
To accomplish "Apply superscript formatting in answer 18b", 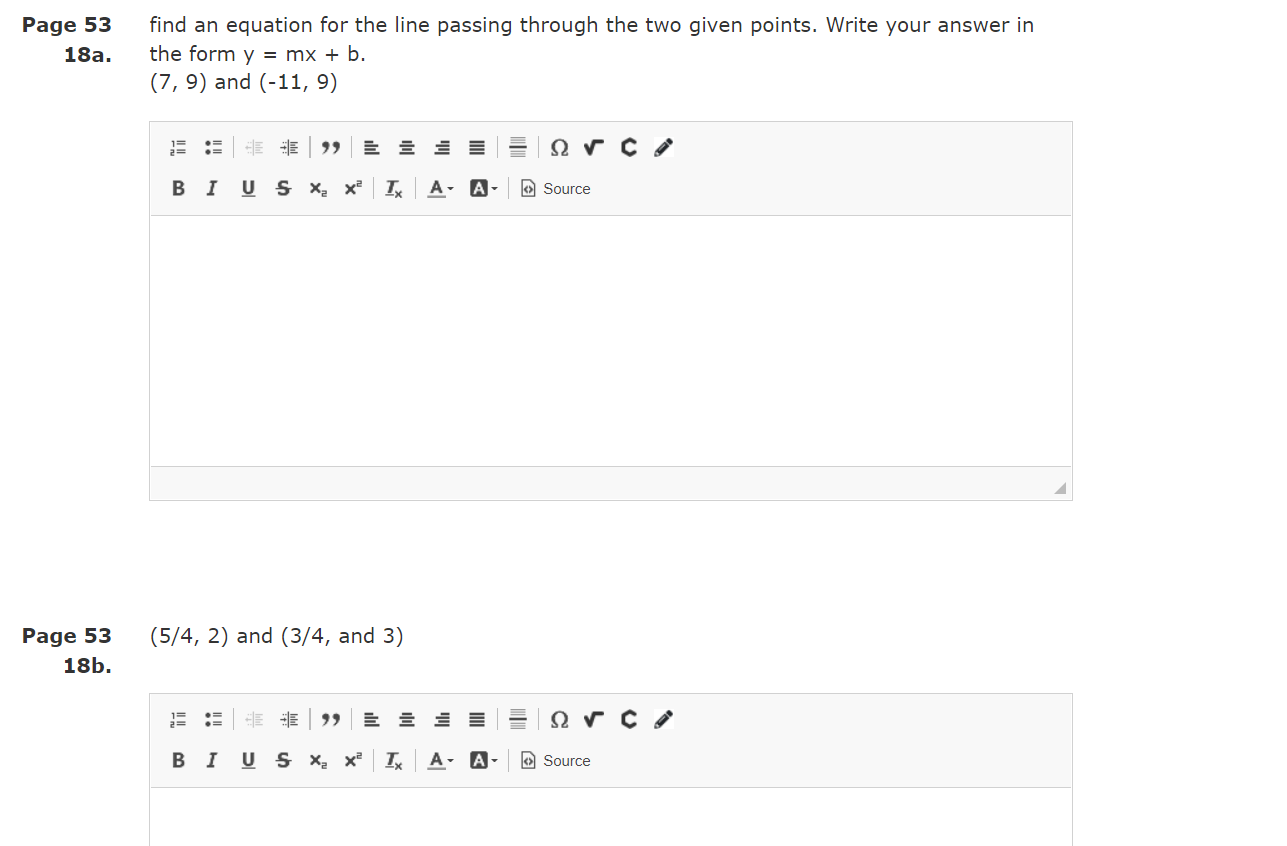I will (x=351, y=760).
